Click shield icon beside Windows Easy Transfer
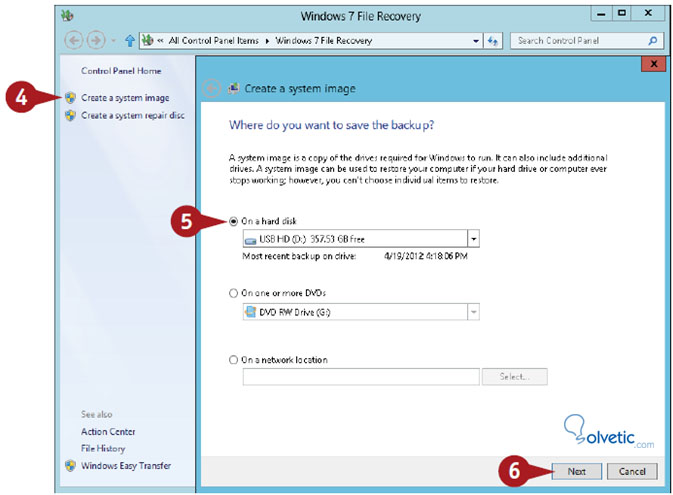 [x=70, y=466]
